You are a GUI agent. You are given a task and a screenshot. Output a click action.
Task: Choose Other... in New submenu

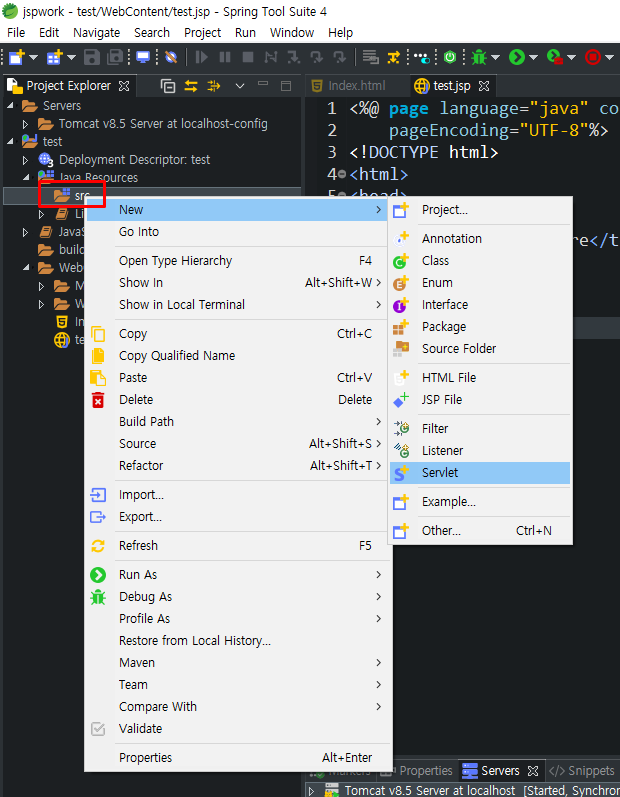[x=480, y=530]
